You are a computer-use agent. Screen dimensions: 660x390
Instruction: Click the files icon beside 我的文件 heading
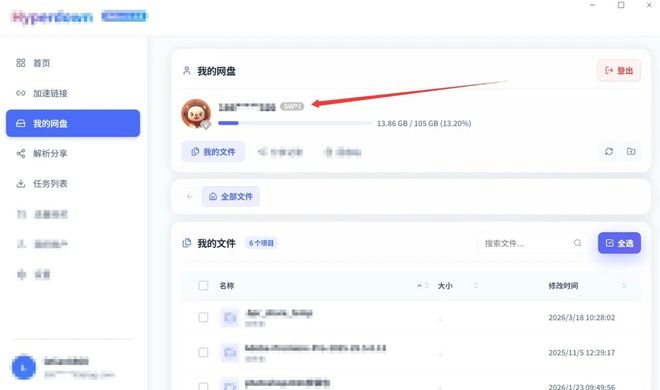point(186,243)
